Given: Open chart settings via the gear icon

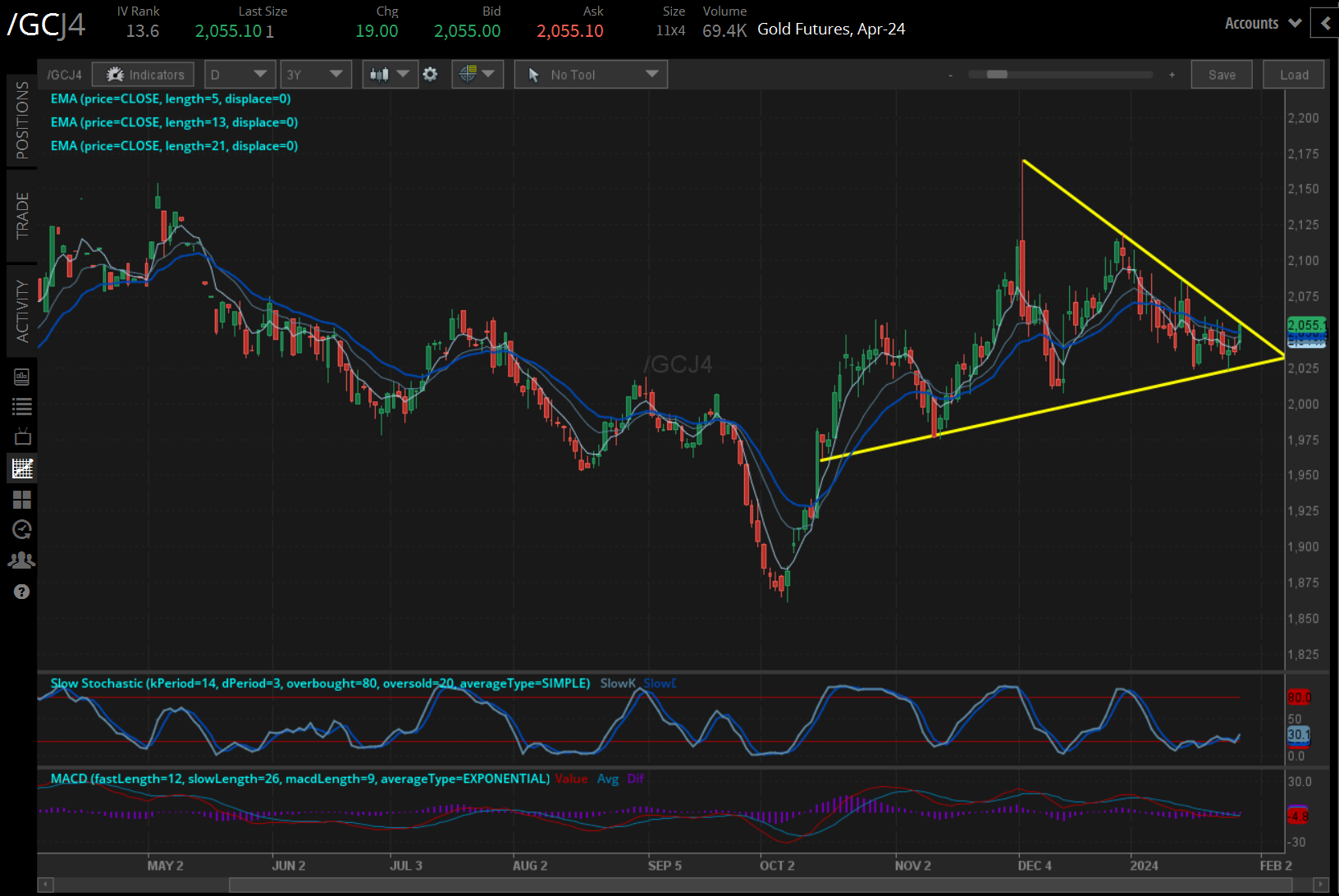Looking at the screenshot, I should [430, 74].
